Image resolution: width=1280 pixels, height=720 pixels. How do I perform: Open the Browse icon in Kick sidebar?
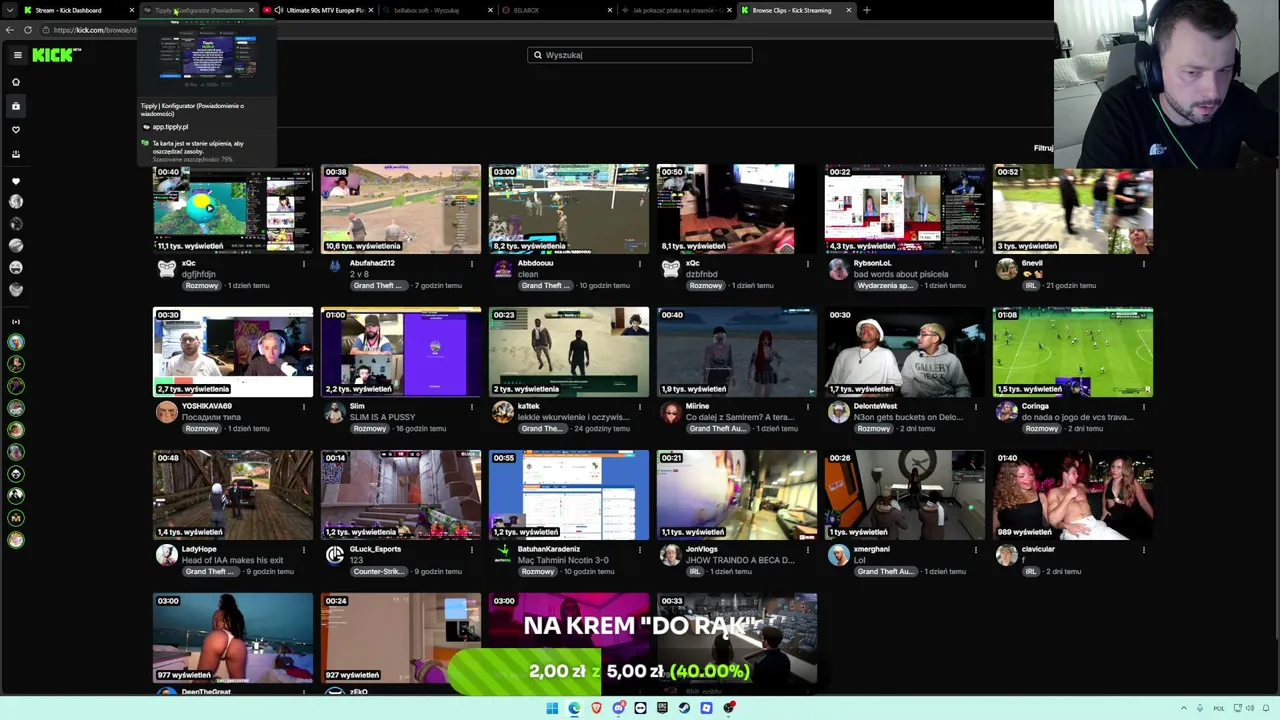pos(16,106)
